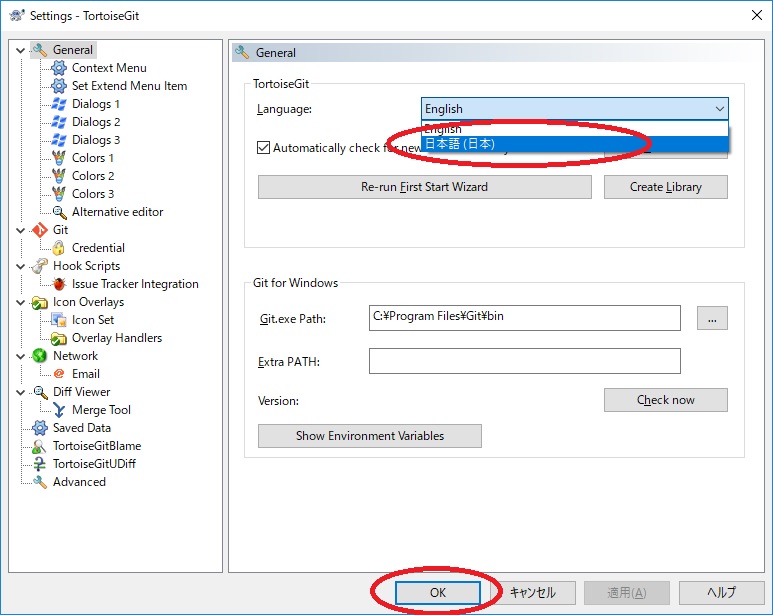Screen dimensions: 773x615
Task: Click the Check now button
Action: click(x=666, y=400)
